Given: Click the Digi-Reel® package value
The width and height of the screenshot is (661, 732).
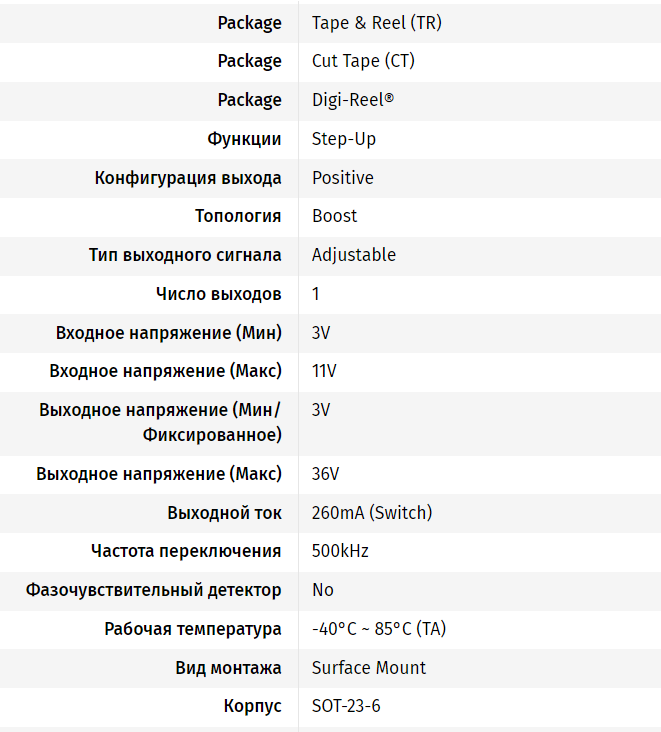Looking at the screenshot, I should (x=353, y=100).
